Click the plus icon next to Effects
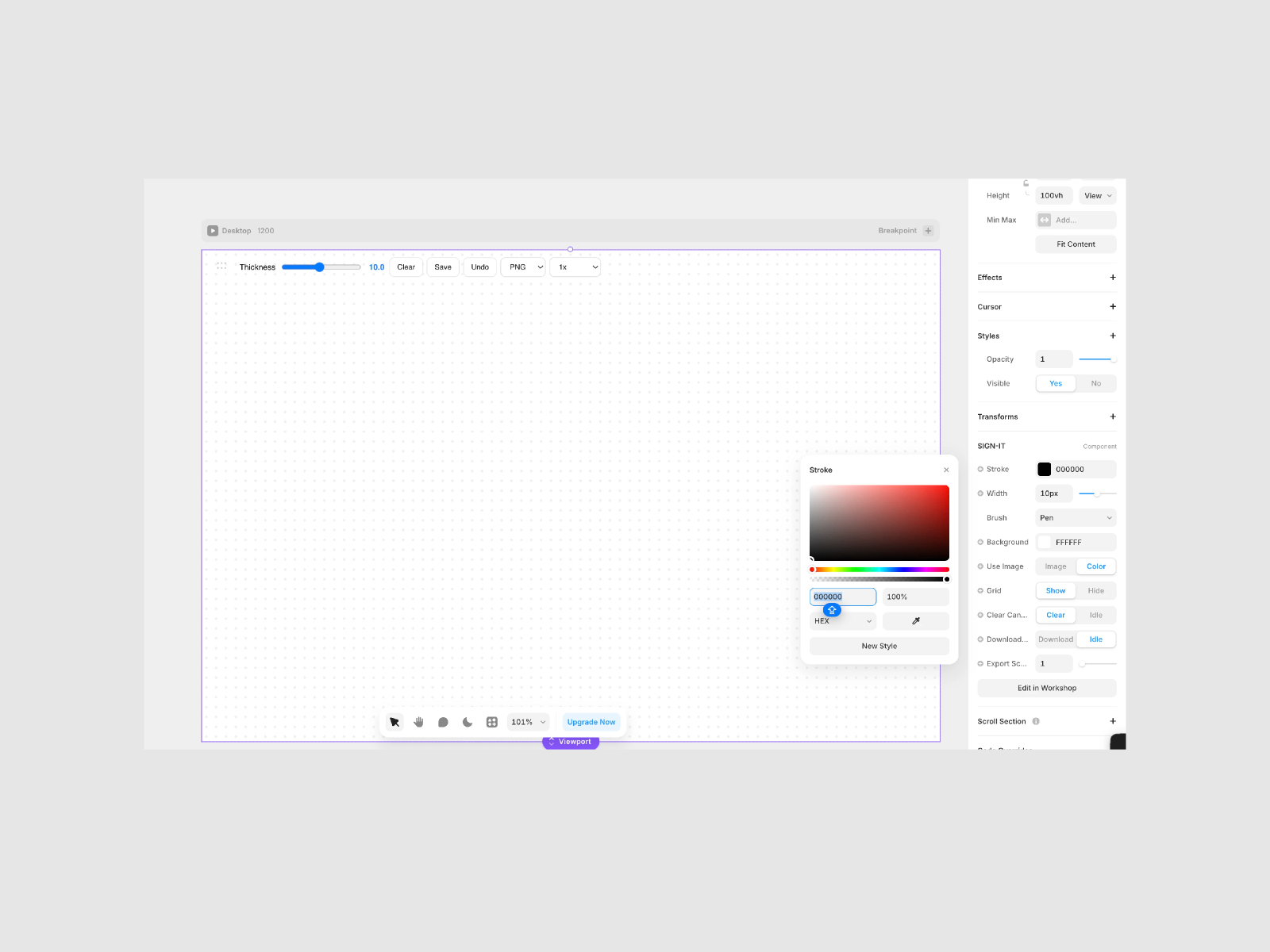The width and height of the screenshot is (1270, 952). coord(1112,278)
